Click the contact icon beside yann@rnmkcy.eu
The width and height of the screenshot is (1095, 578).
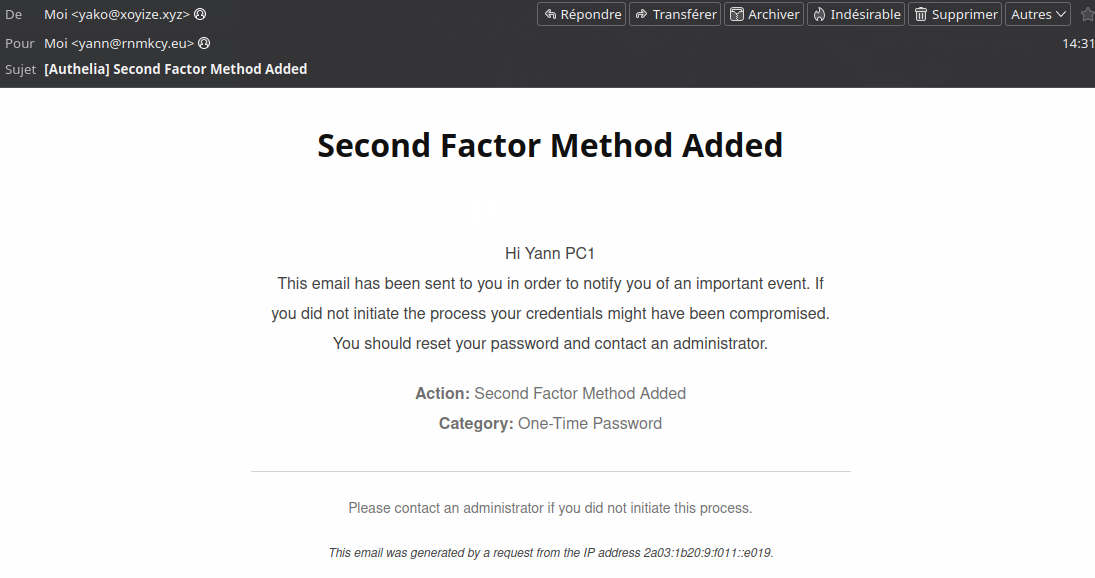[x=204, y=44]
